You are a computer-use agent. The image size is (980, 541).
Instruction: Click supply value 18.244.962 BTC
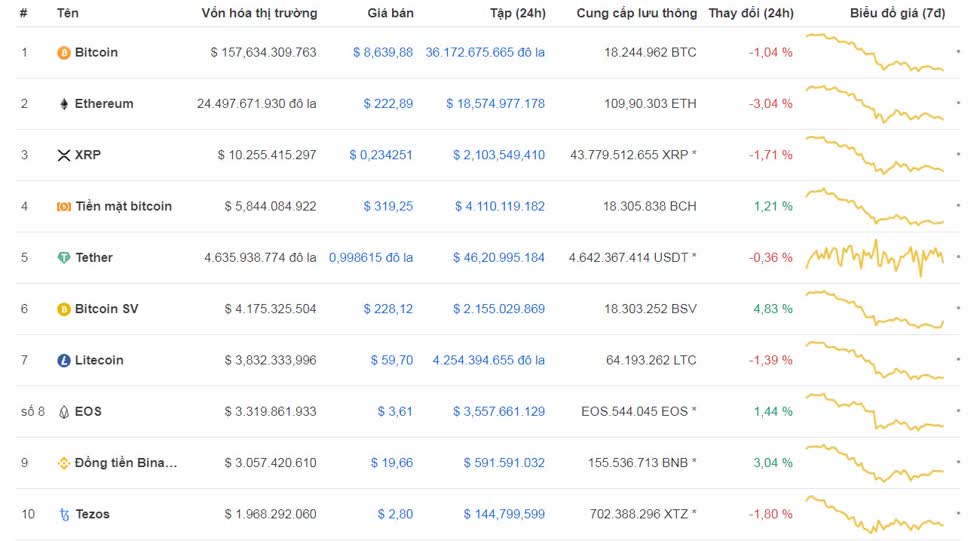pos(650,52)
